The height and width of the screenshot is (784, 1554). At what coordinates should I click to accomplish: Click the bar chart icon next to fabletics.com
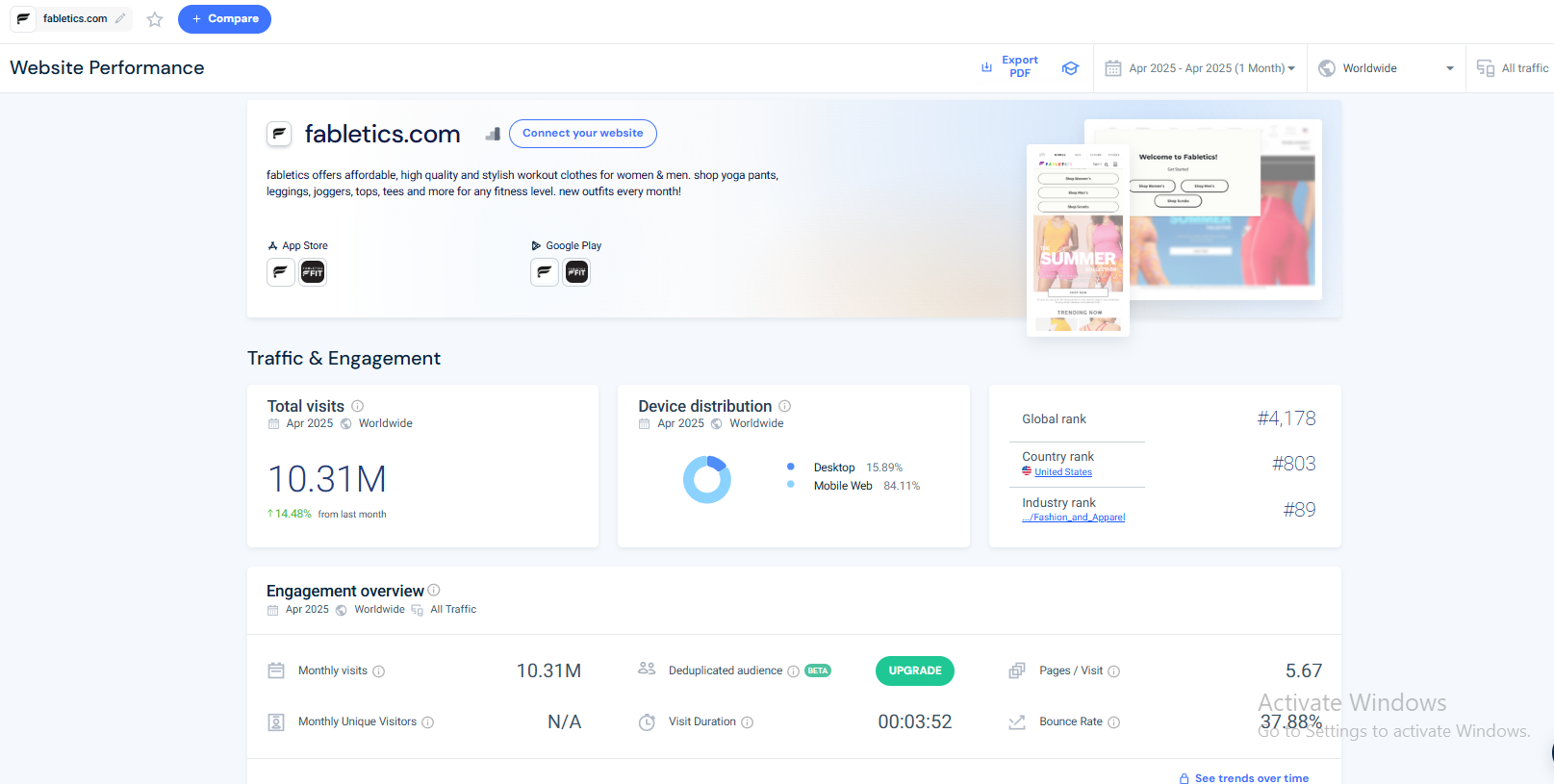point(493,135)
